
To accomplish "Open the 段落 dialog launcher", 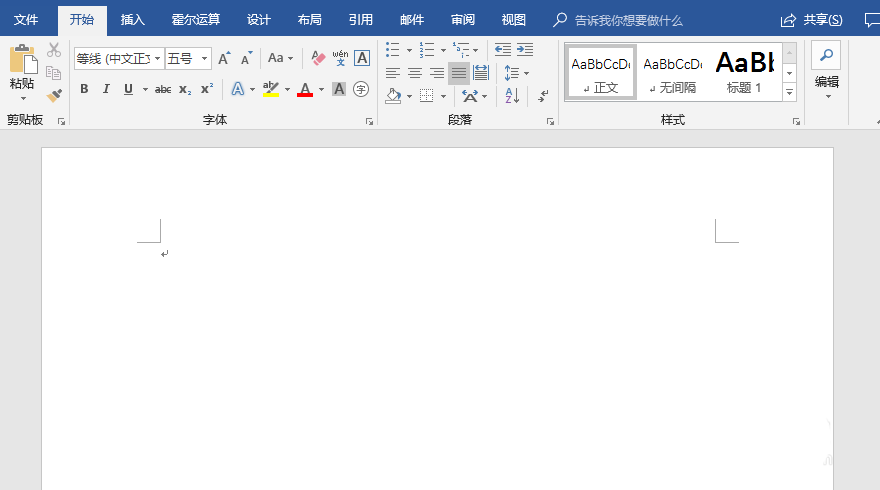I will point(551,121).
